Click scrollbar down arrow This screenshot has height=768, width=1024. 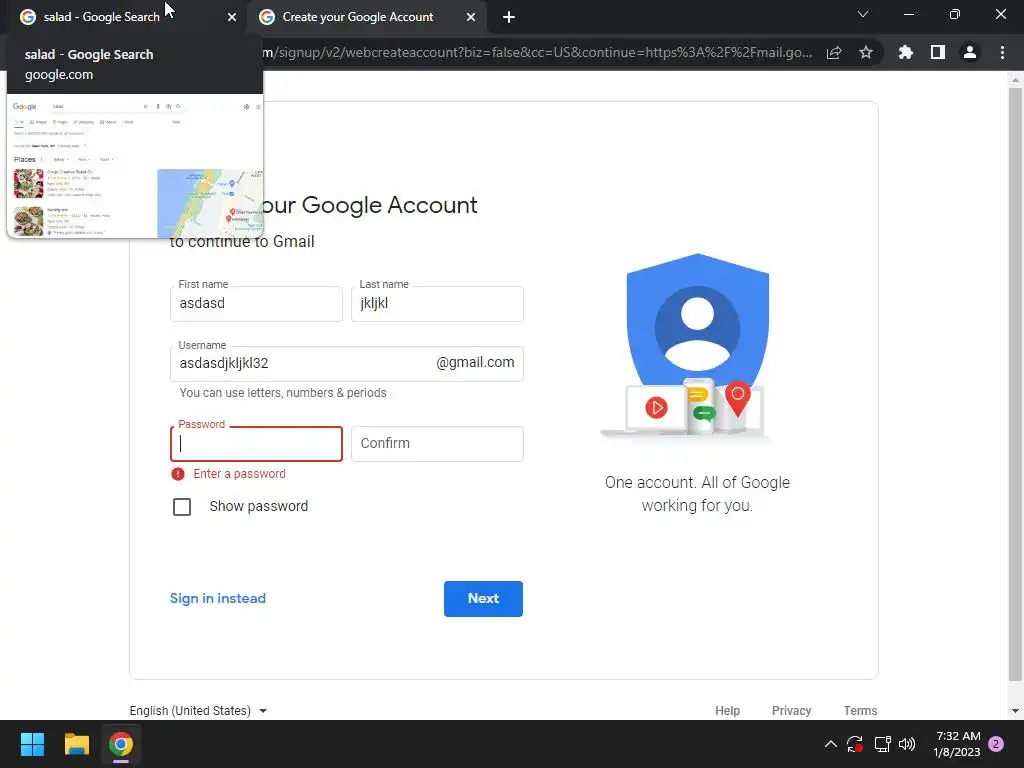1015,711
